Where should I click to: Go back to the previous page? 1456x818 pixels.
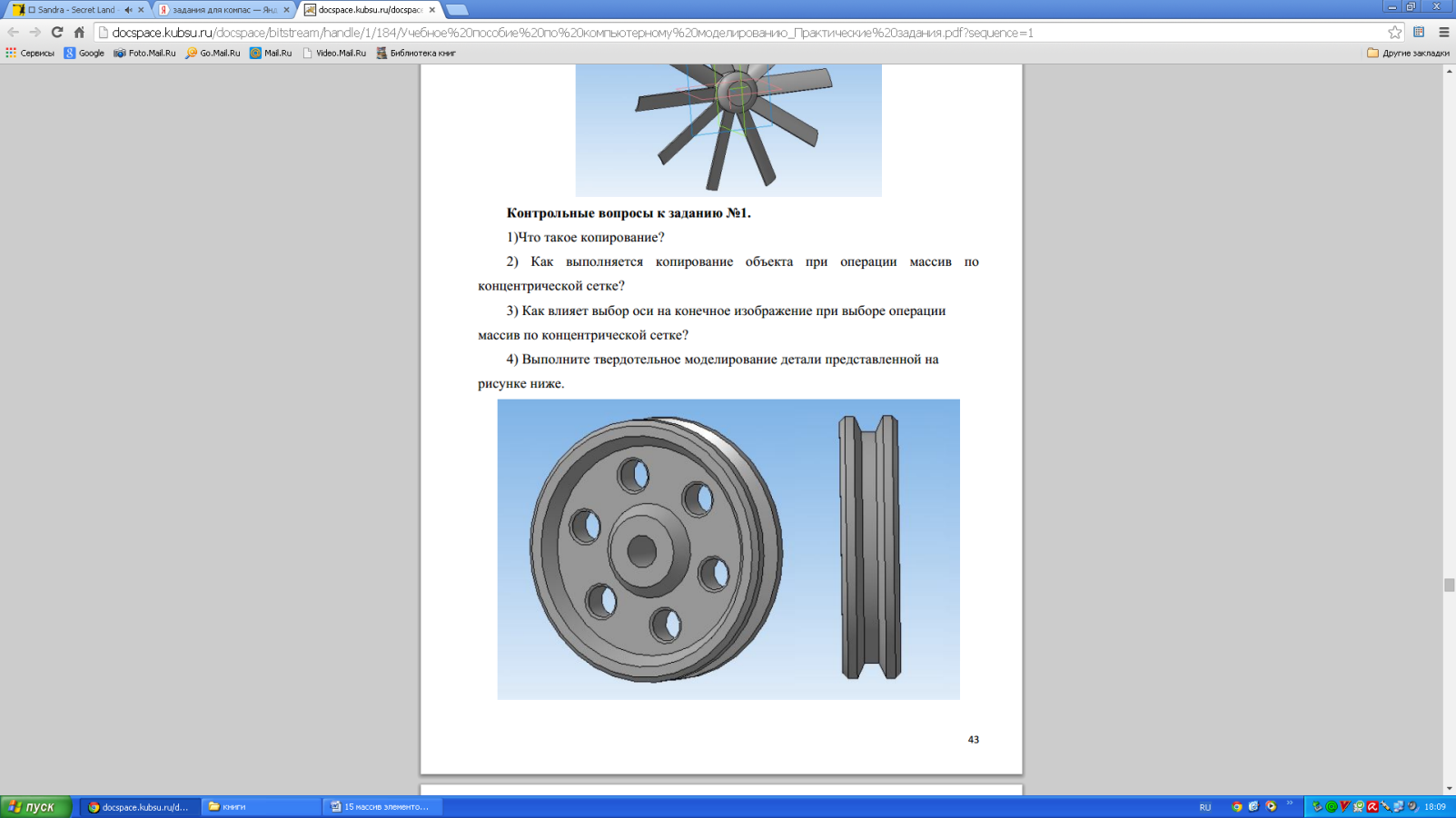pyautogui.click(x=14, y=33)
